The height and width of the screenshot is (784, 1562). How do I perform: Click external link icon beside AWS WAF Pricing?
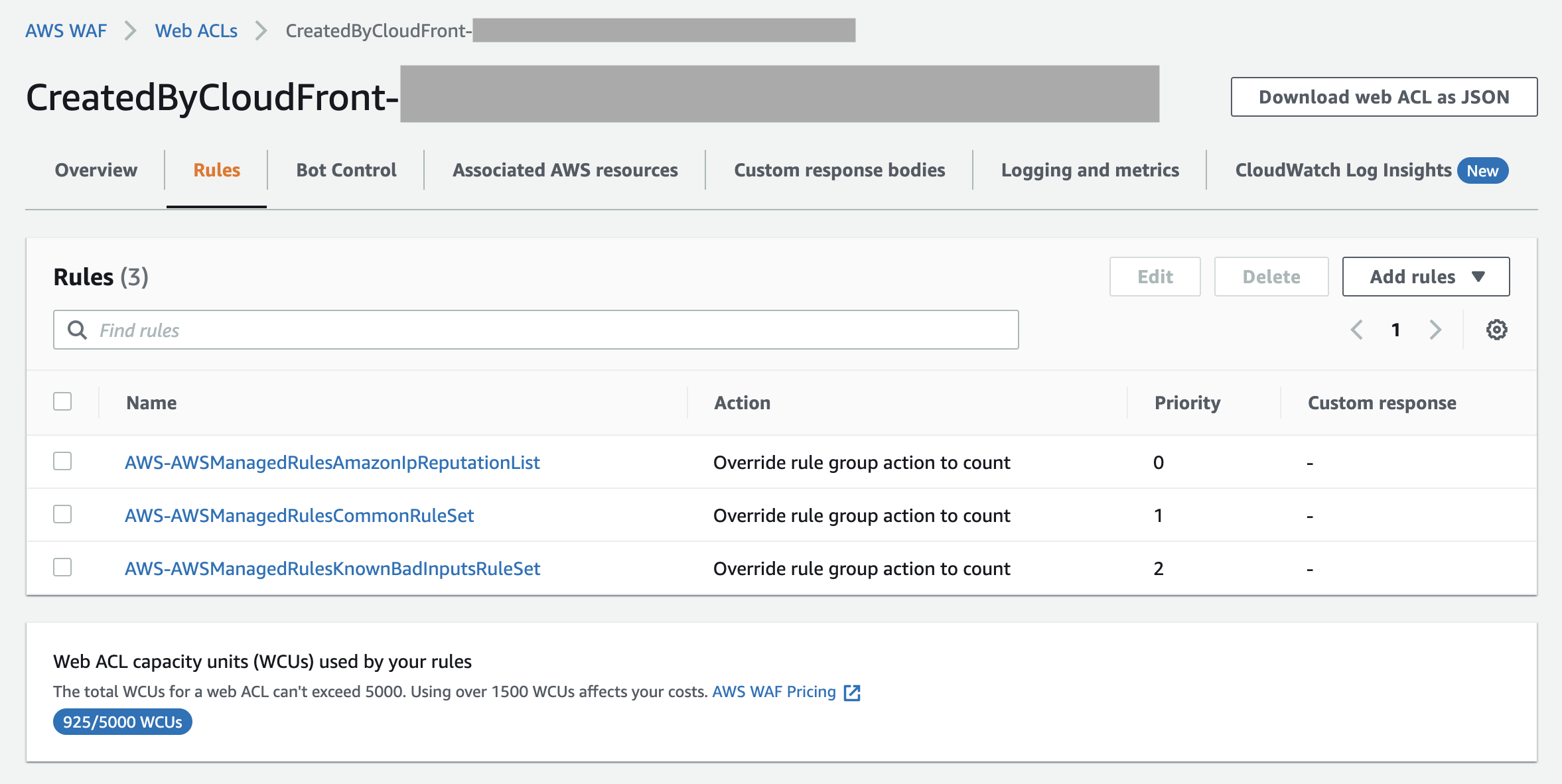point(852,692)
